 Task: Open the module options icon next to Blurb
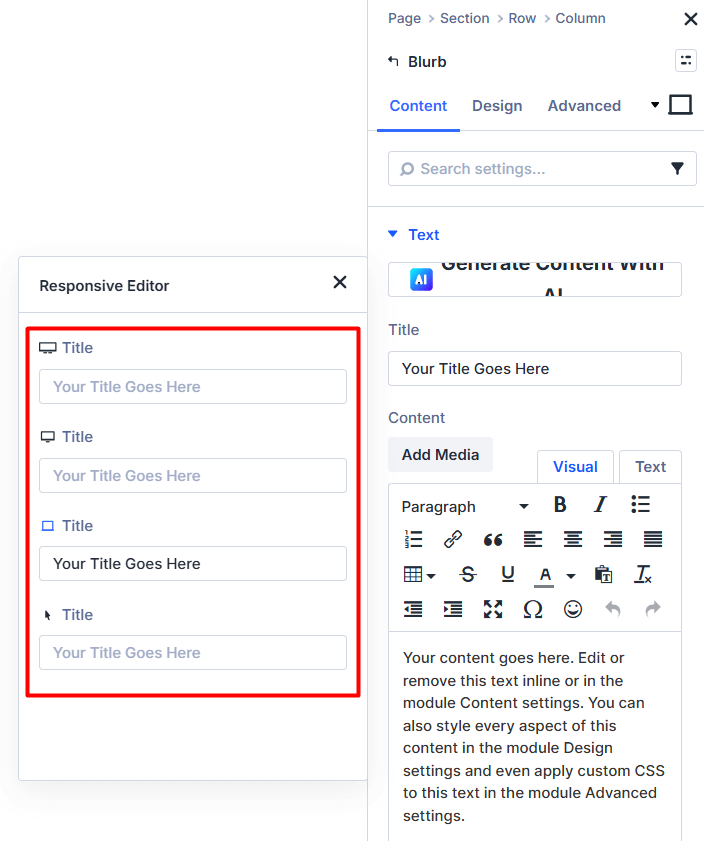coord(686,60)
